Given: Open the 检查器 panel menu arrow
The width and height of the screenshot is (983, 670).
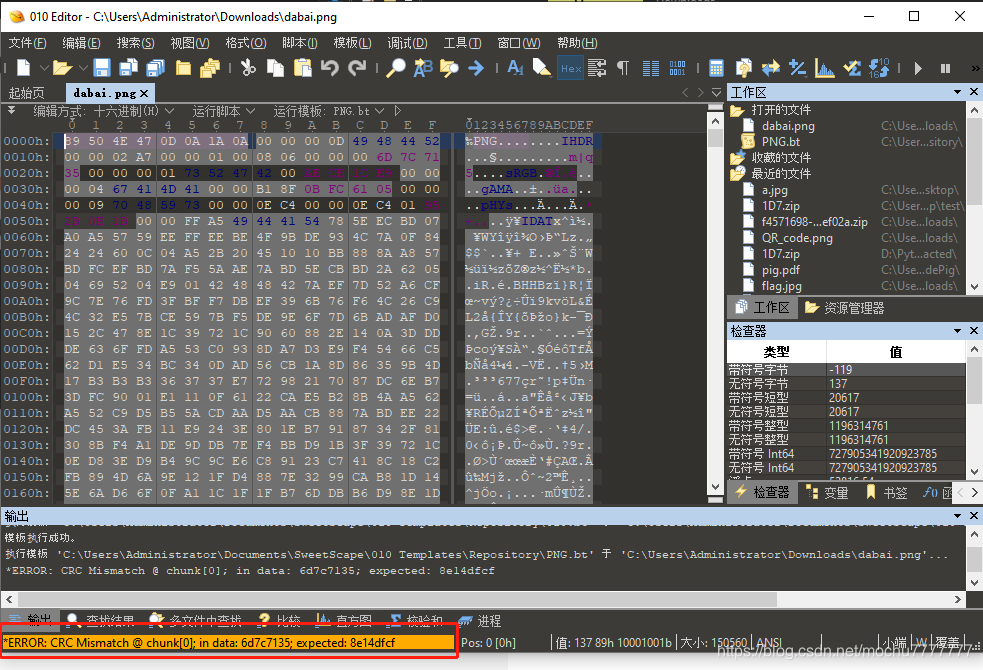Looking at the screenshot, I should pyautogui.click(x=957, y=331).
